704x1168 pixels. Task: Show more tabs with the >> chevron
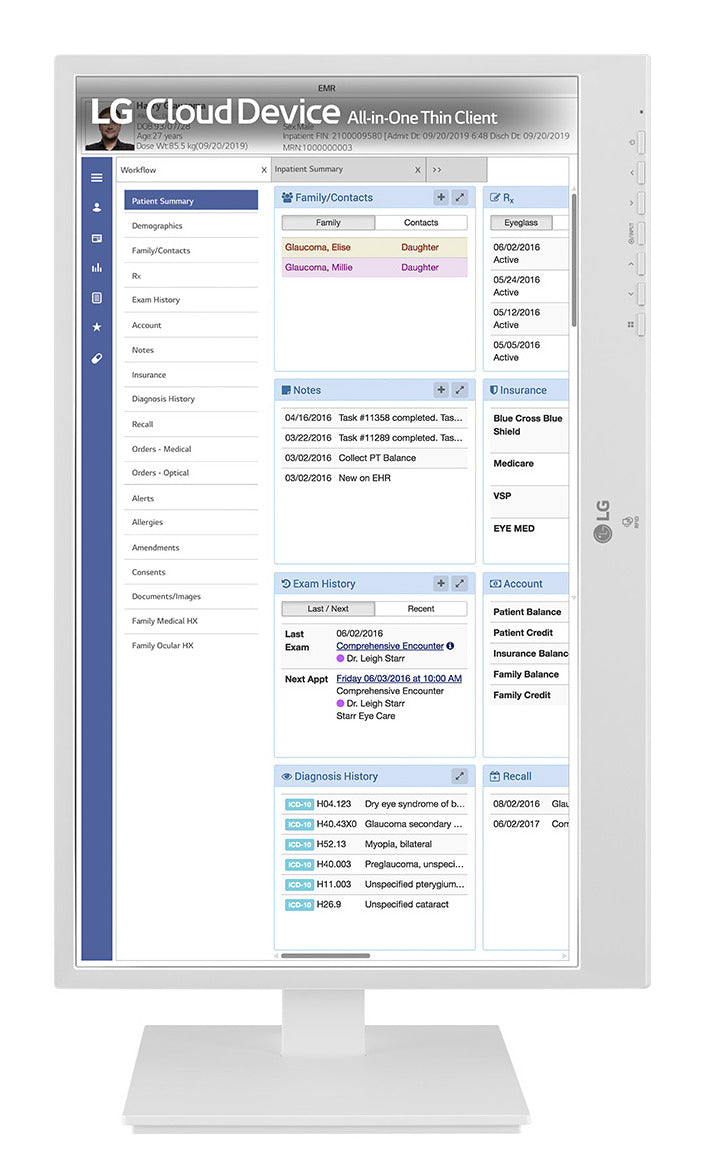click(x=437, y=170)
